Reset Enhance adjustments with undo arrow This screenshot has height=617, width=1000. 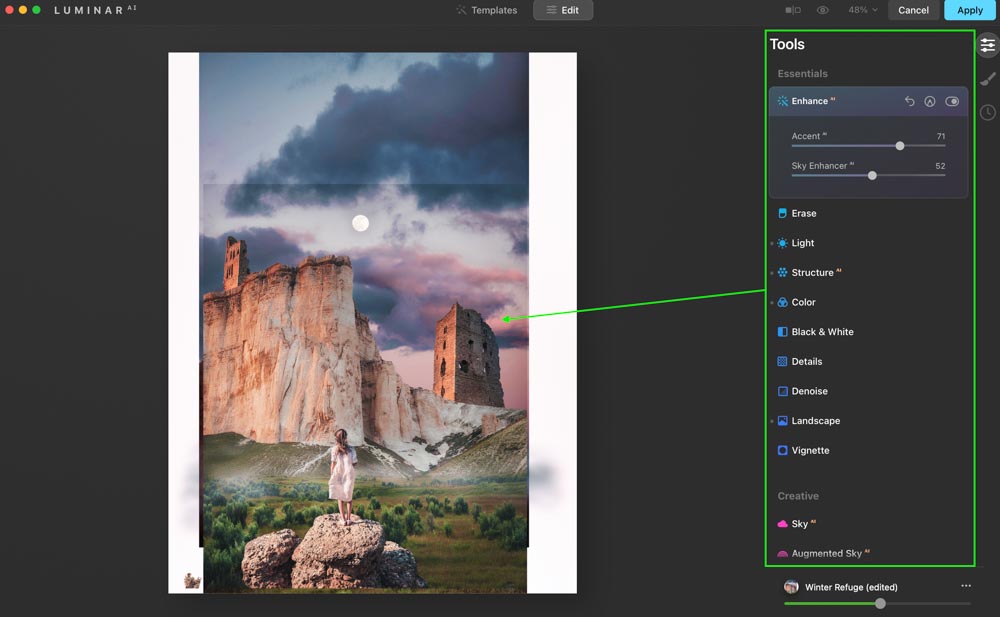click(x=909, y=101)
